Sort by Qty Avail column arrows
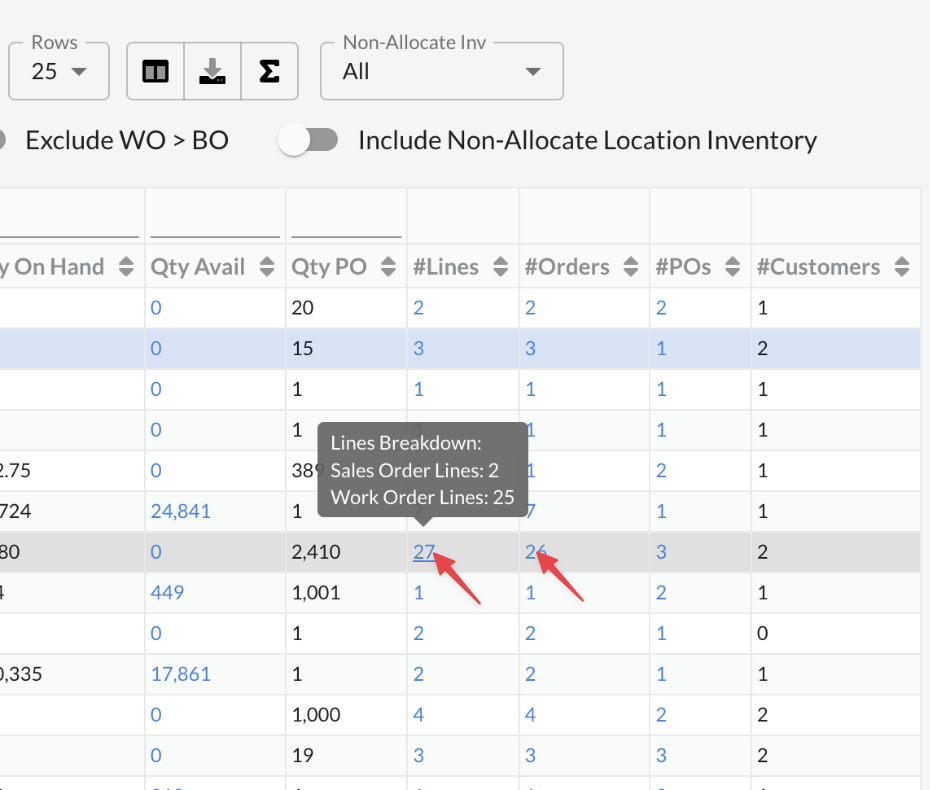The image size is (930, 790). [267, 267]
